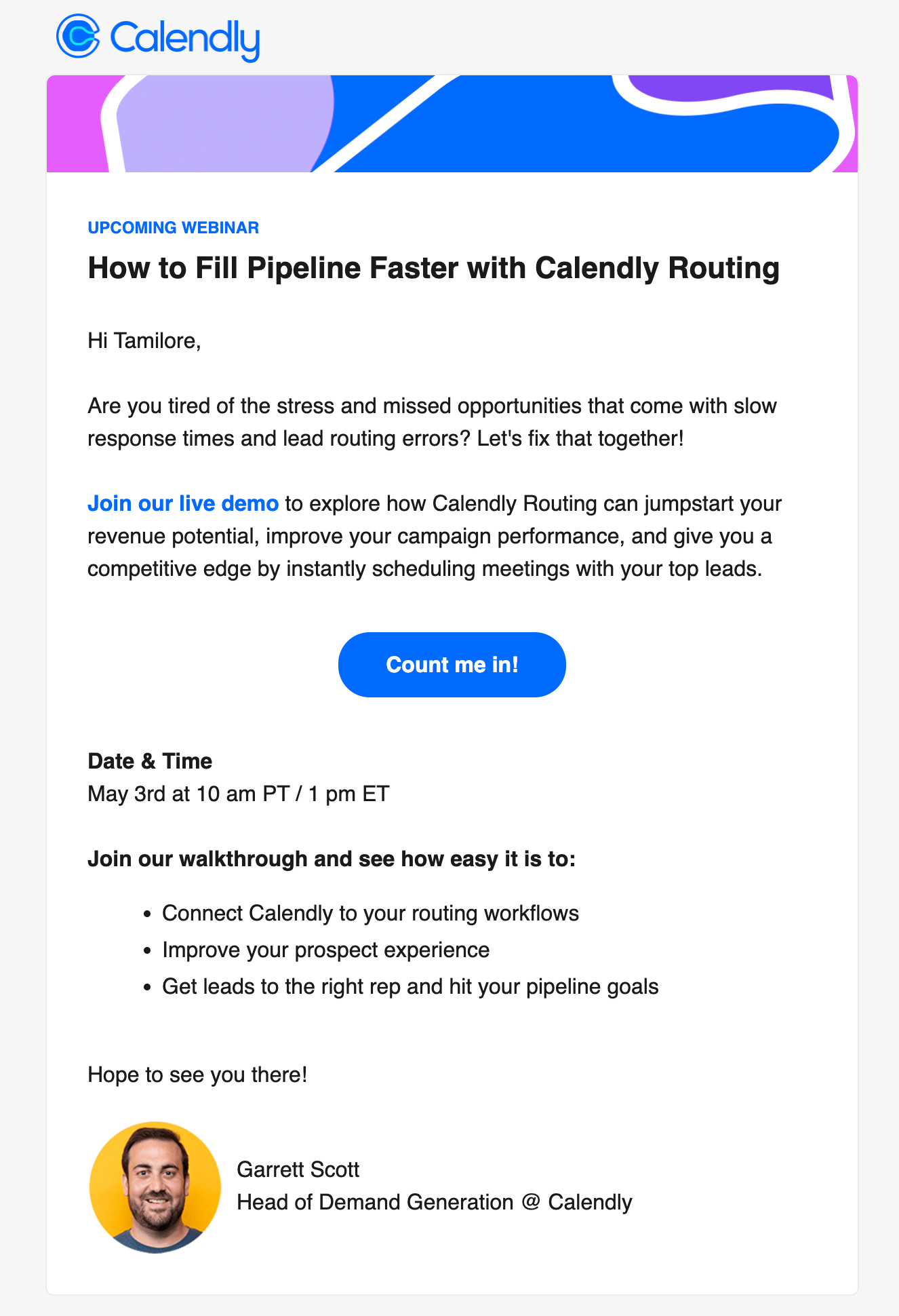Select the 'Connect Calendly to your routing workflows' bullet

coord(370,913)
